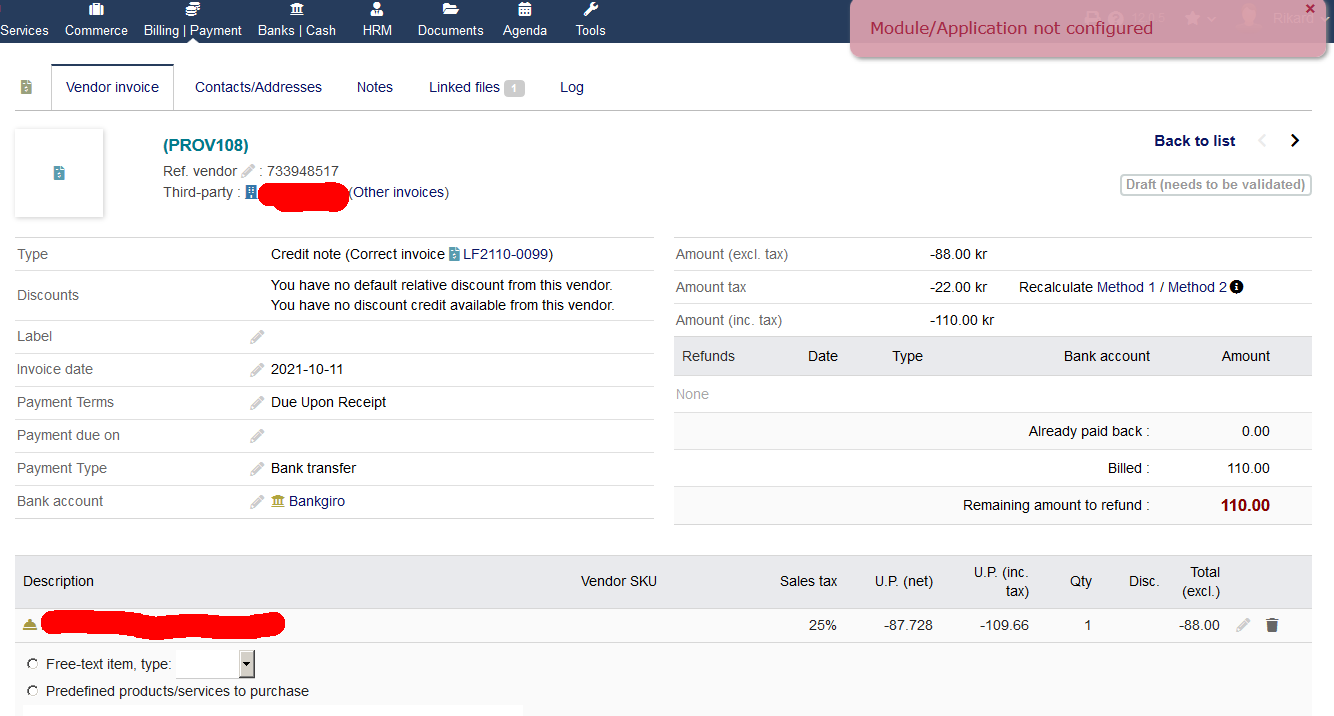The image size is (1334, 716).
Task: Switch to the Contacts/Addresses tab
Action: 258,87
